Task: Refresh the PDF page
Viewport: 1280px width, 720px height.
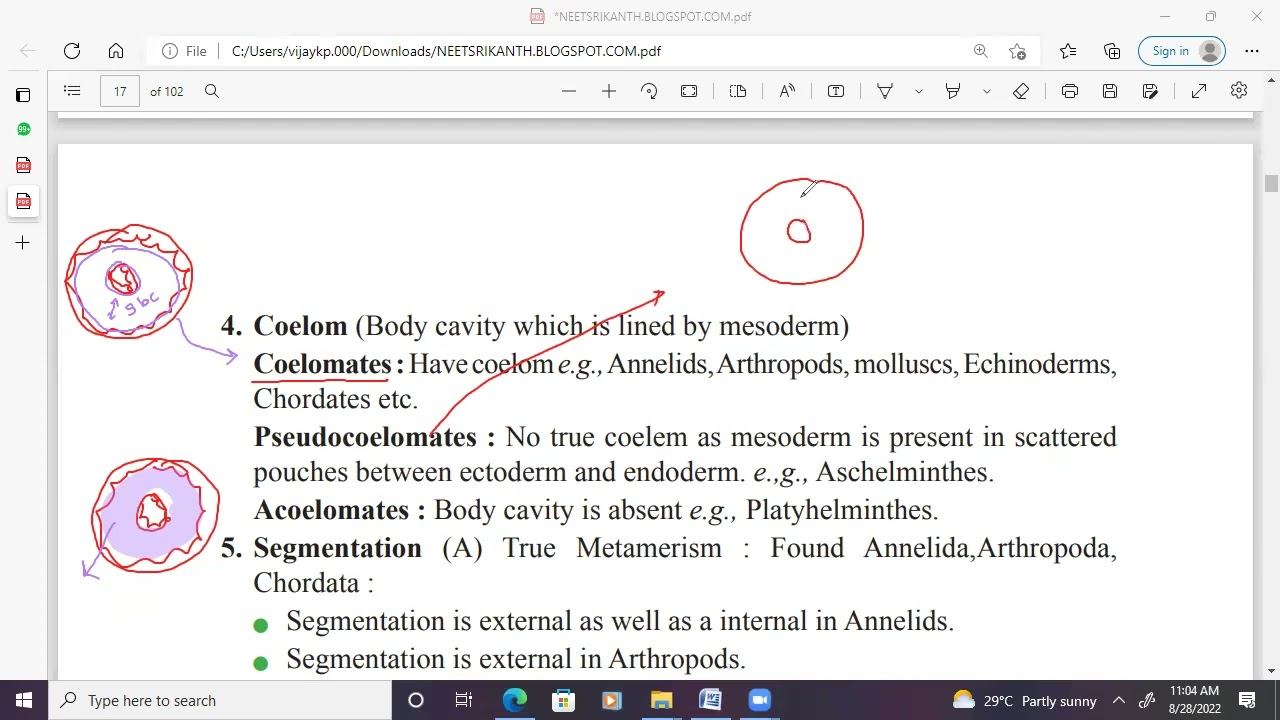Action: [72, 51]
